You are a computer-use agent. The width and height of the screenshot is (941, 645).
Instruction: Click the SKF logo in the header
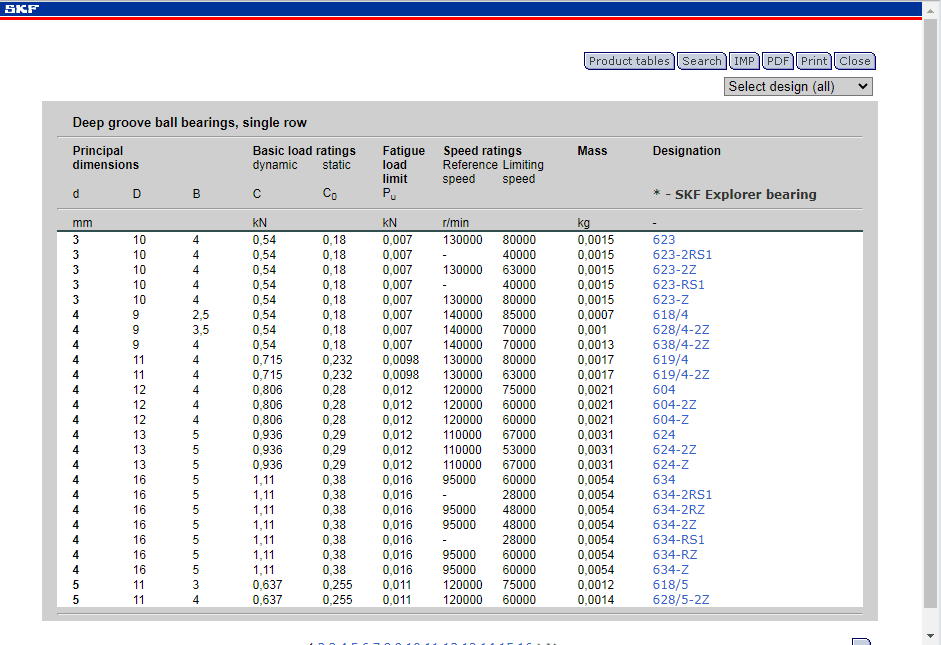pyautogui.click(x=21, y=9)
